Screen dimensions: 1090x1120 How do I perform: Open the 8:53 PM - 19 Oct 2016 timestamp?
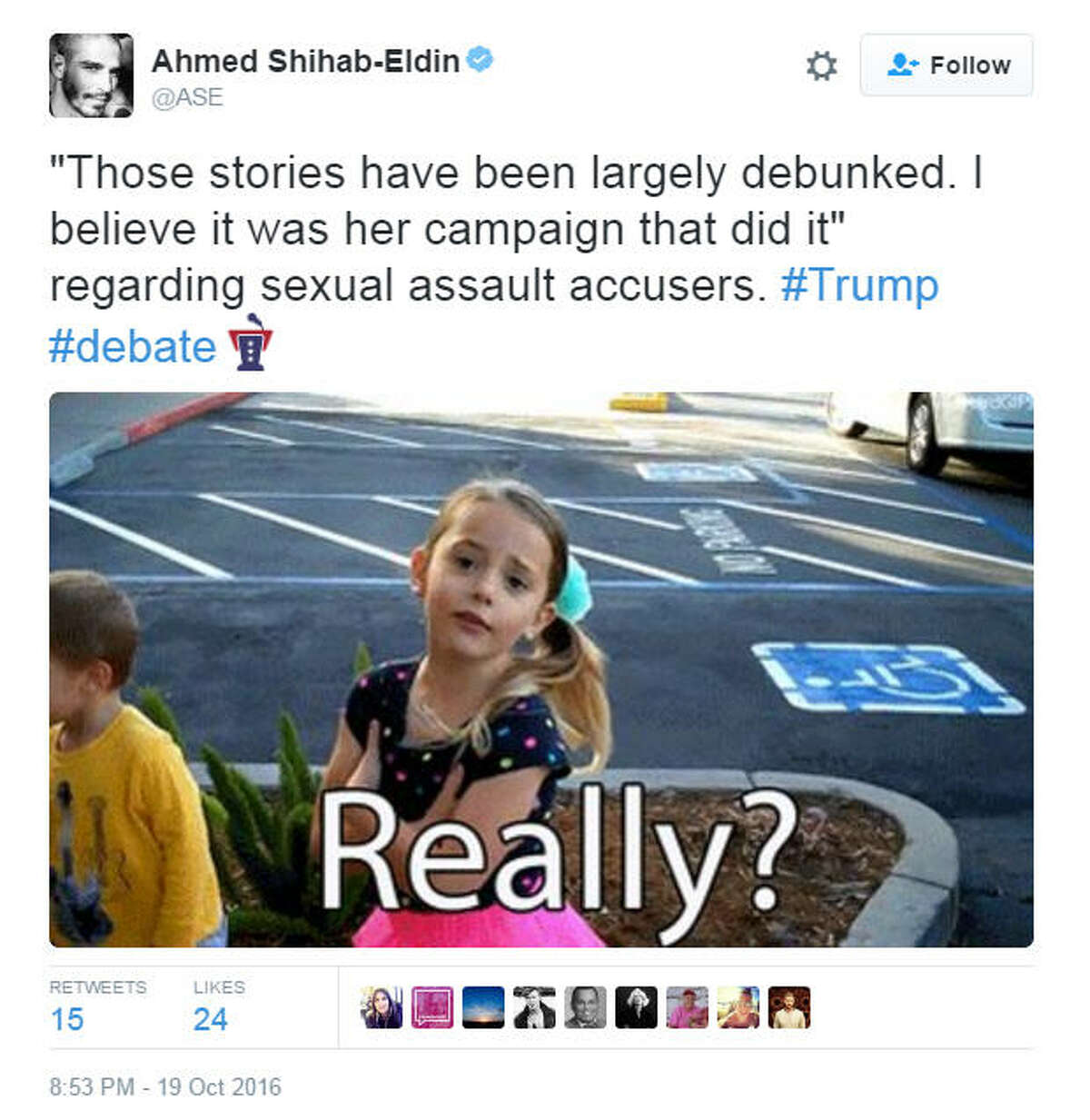point(165,1086)
